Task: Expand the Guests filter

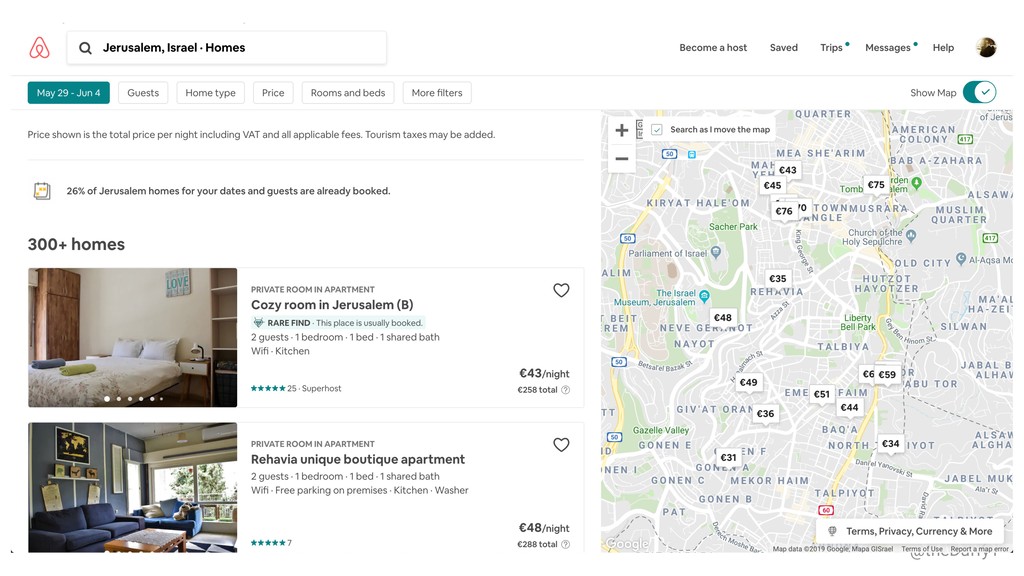Action: [143, 93]
